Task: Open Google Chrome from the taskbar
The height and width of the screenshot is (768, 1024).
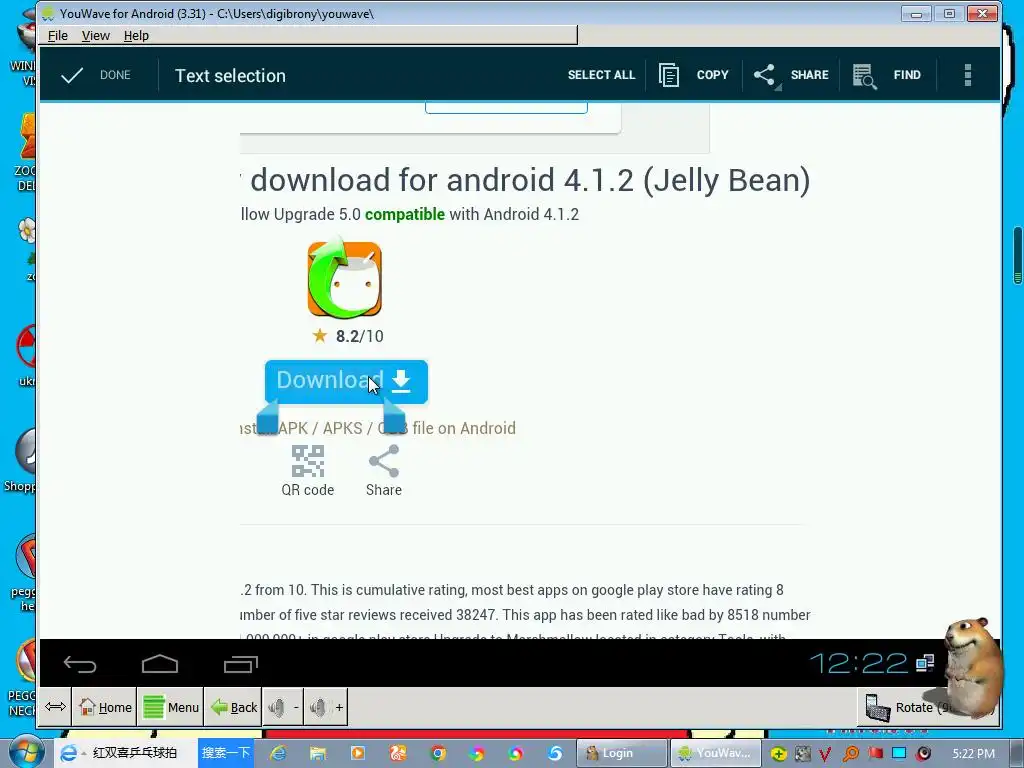Action: coord(438,754)
